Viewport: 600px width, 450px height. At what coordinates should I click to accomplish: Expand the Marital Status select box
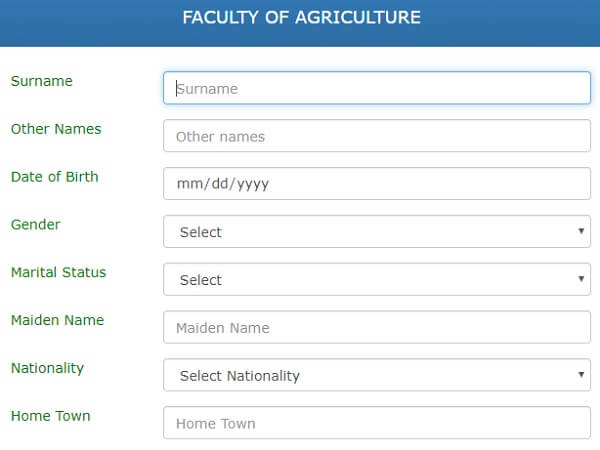[x=377, y=279]
